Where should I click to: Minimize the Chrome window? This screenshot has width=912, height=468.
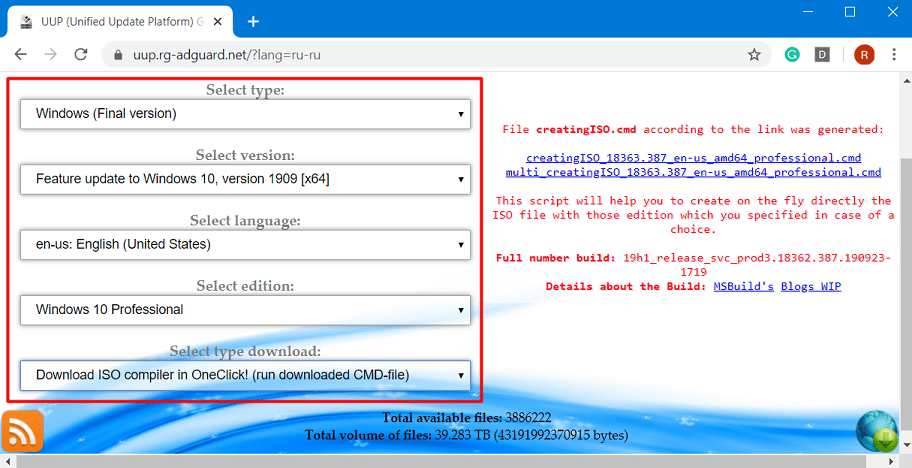point(806,12)
